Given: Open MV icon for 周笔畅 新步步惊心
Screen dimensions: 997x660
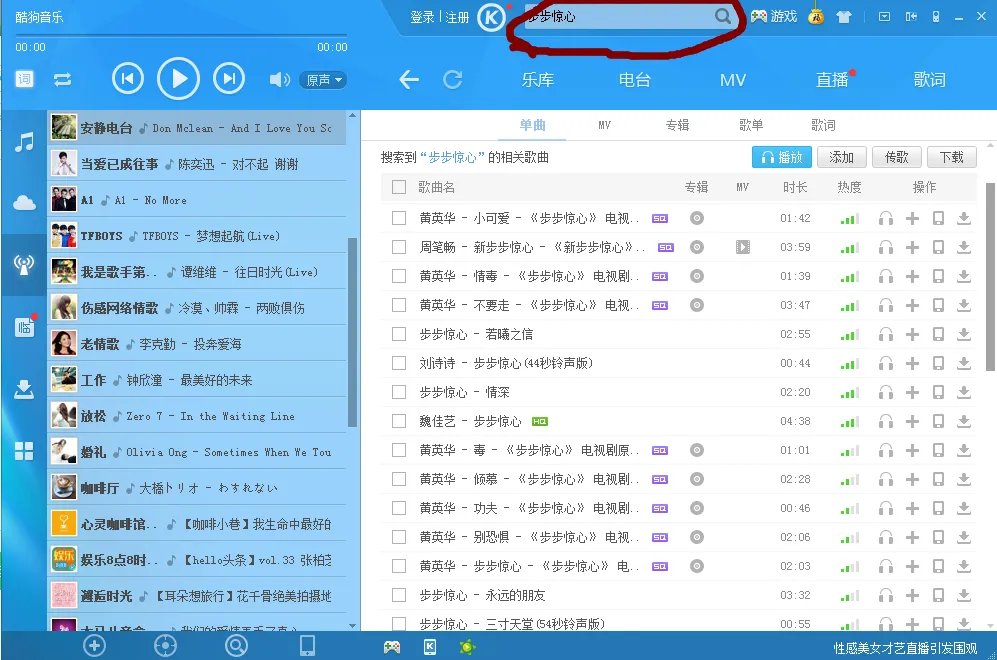Looking at the screenshot, I should pos(743,247).
